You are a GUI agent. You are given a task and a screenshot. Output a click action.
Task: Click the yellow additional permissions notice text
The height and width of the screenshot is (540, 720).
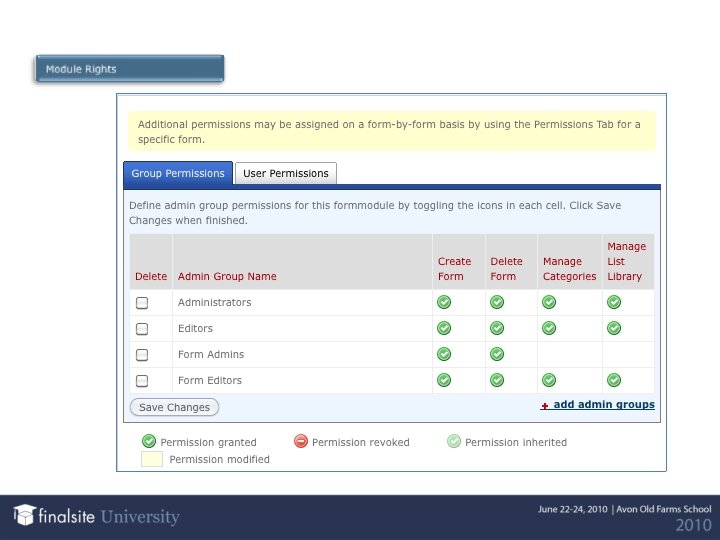(x=389, y=132)
